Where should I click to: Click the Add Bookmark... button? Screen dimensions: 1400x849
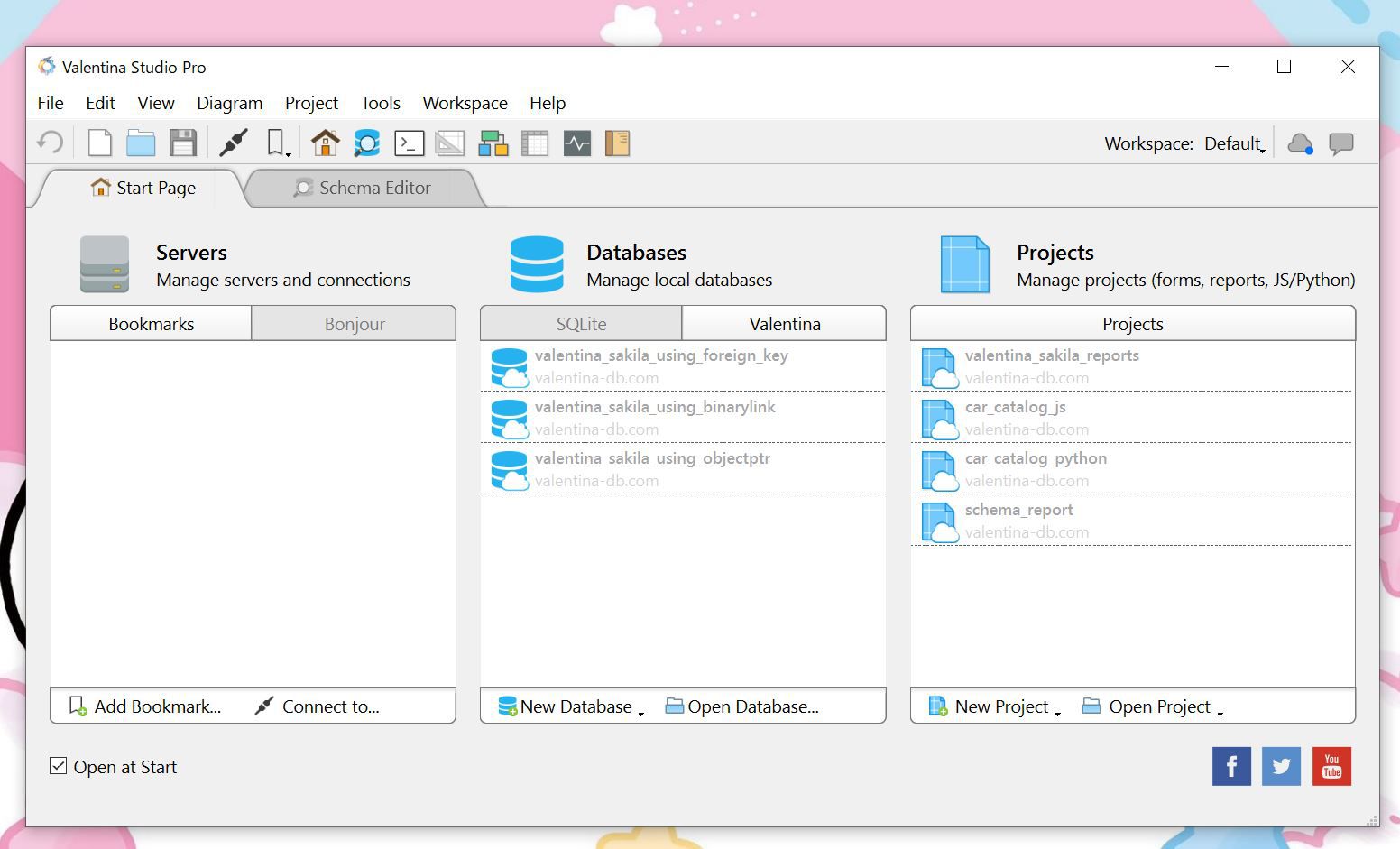(x=145, y=706)
